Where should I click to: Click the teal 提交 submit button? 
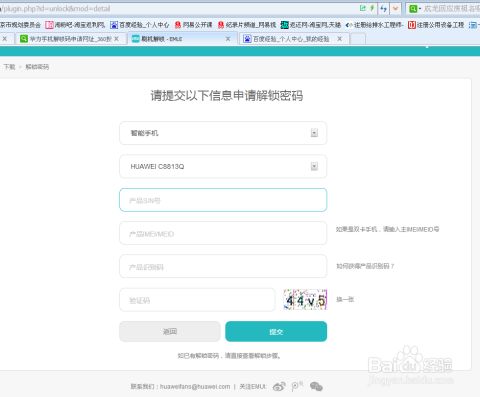point(276,331)
